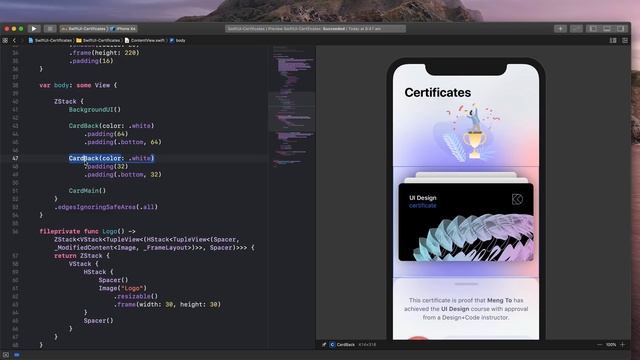
Task: Click 'fileprivate func Logo() ->' line
Action: click(87, 231)
